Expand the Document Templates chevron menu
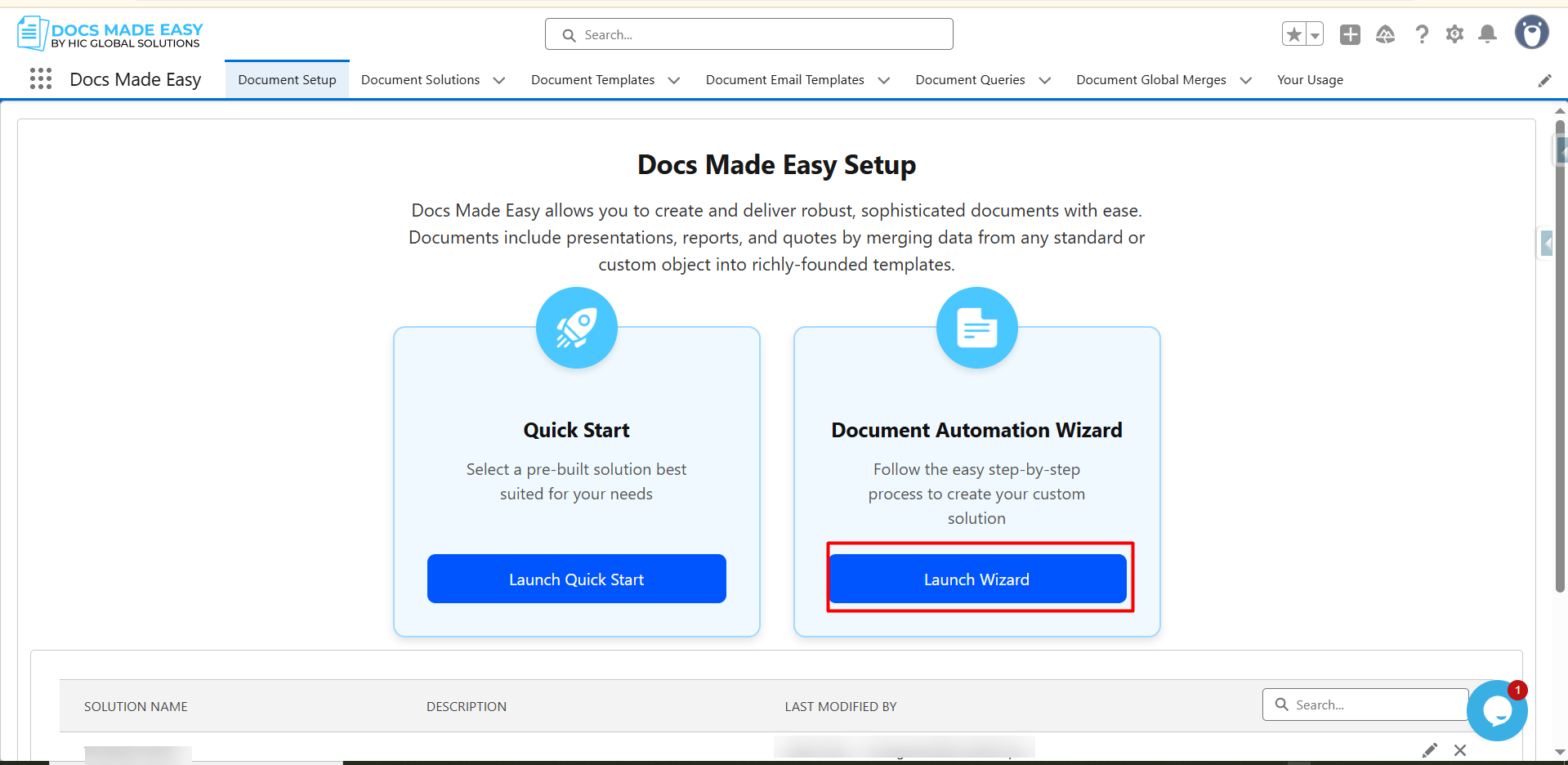The width and height of the screenshot is (1568, 765). (x=674, y=80)
